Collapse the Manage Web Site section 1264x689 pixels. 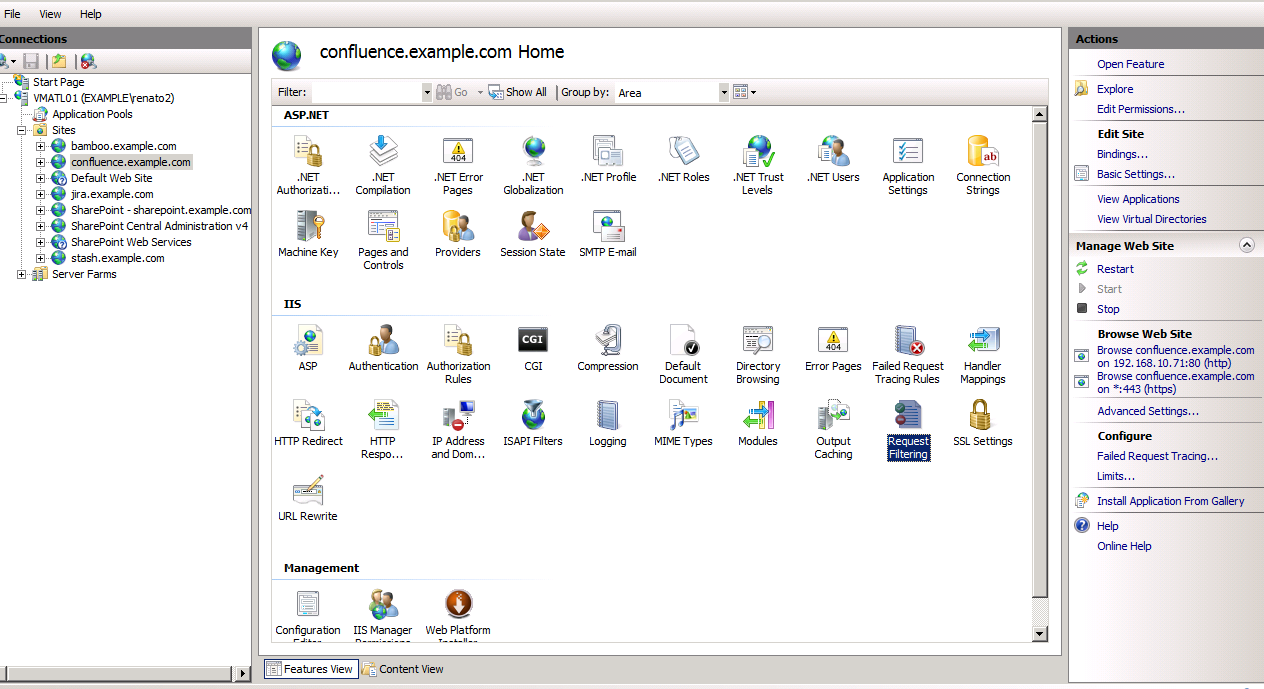[1246, 245]
